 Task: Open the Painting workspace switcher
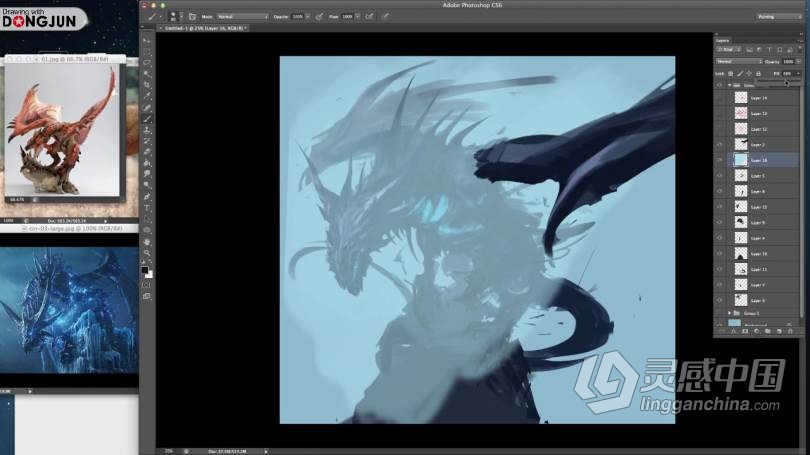pos(779,17)
